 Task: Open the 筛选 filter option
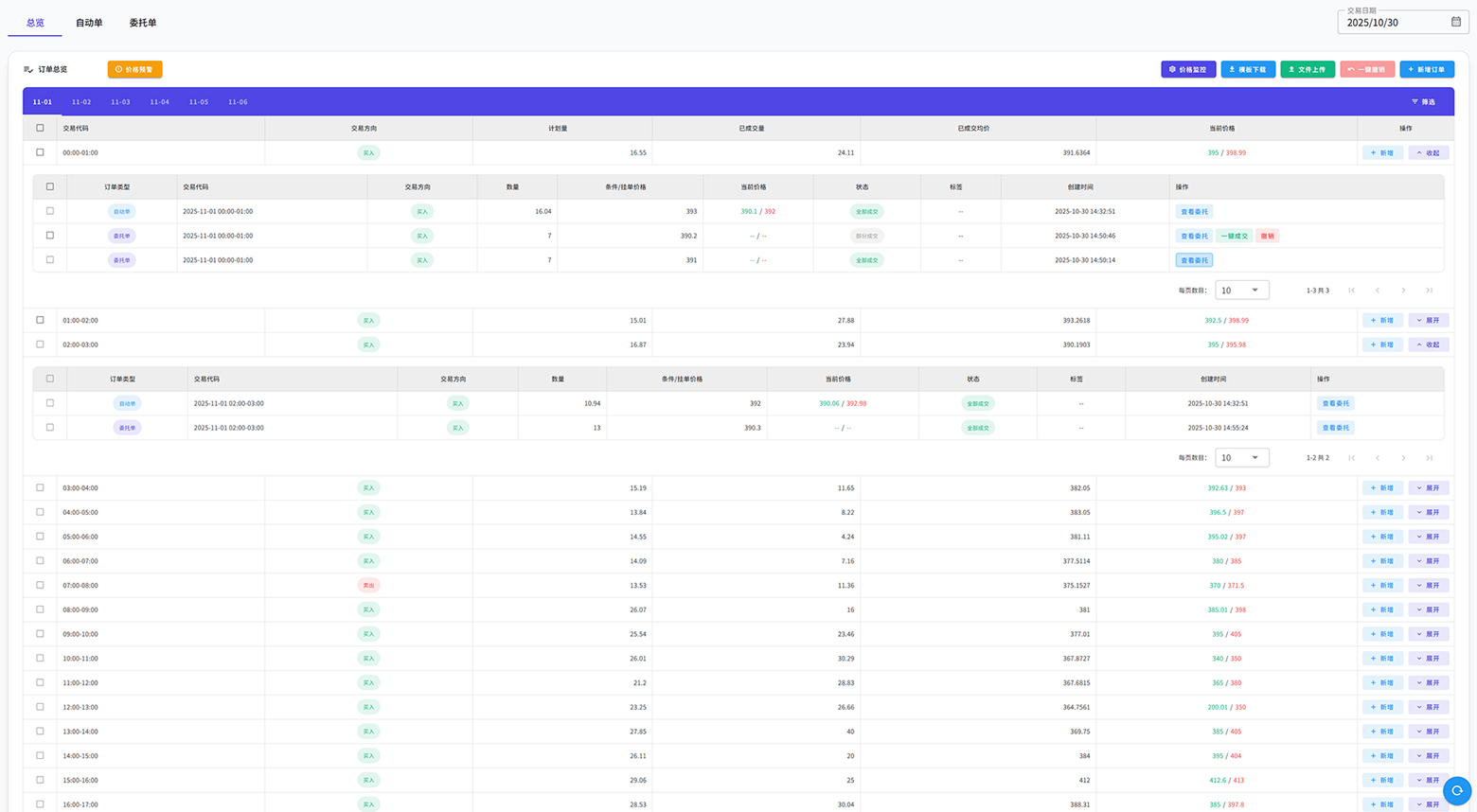pos(1423,102)
